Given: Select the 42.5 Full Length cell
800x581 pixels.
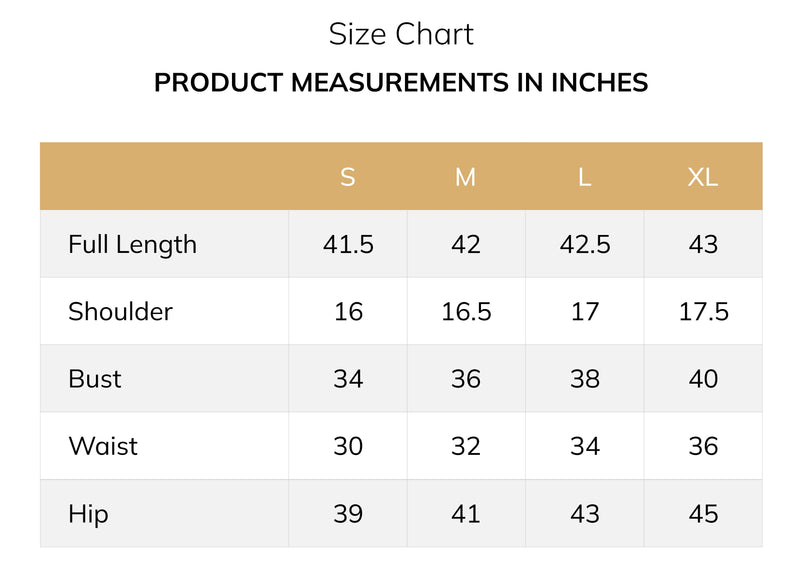Looking at the screenshot, I should pyautogui.click(x=585, y=244).
